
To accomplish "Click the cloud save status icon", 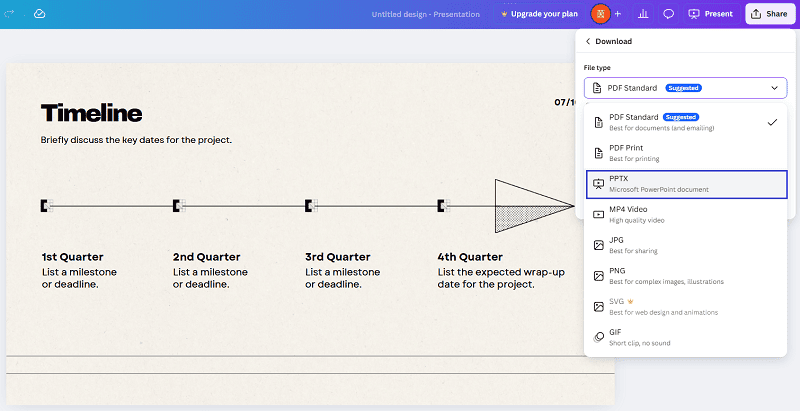I will click(39, 14).
